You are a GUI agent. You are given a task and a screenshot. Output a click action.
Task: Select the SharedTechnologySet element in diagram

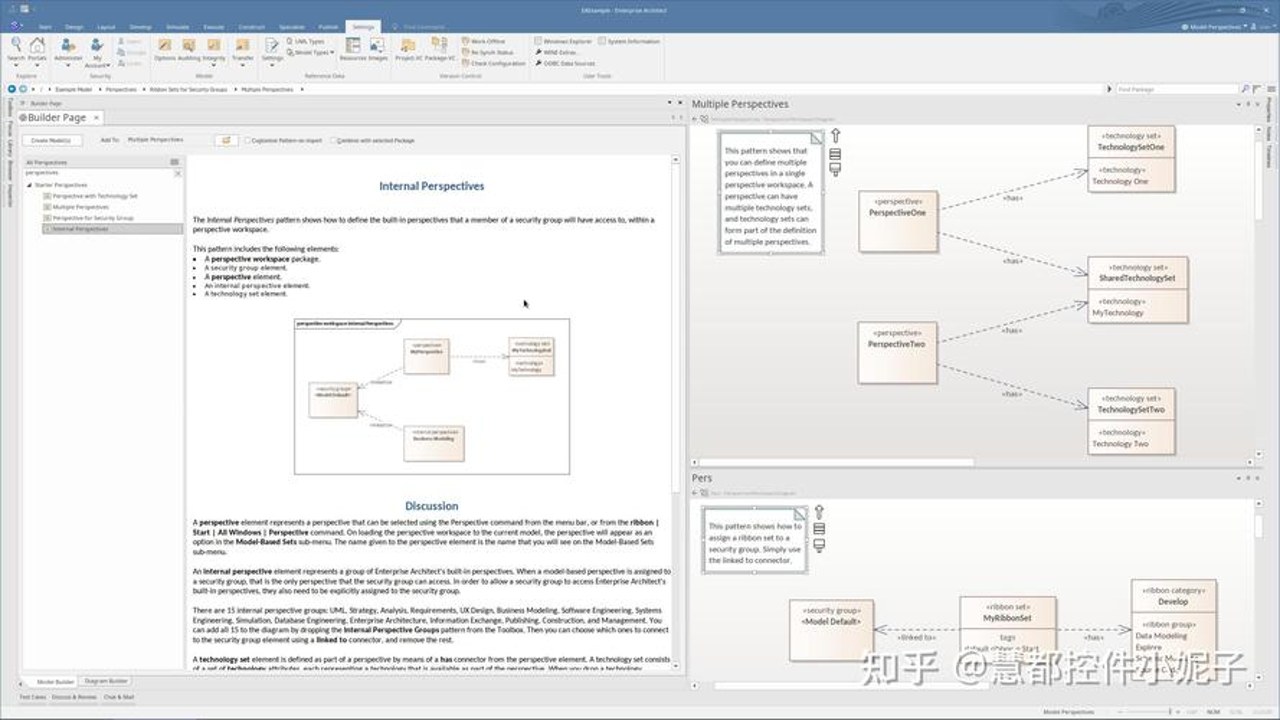1138,290
